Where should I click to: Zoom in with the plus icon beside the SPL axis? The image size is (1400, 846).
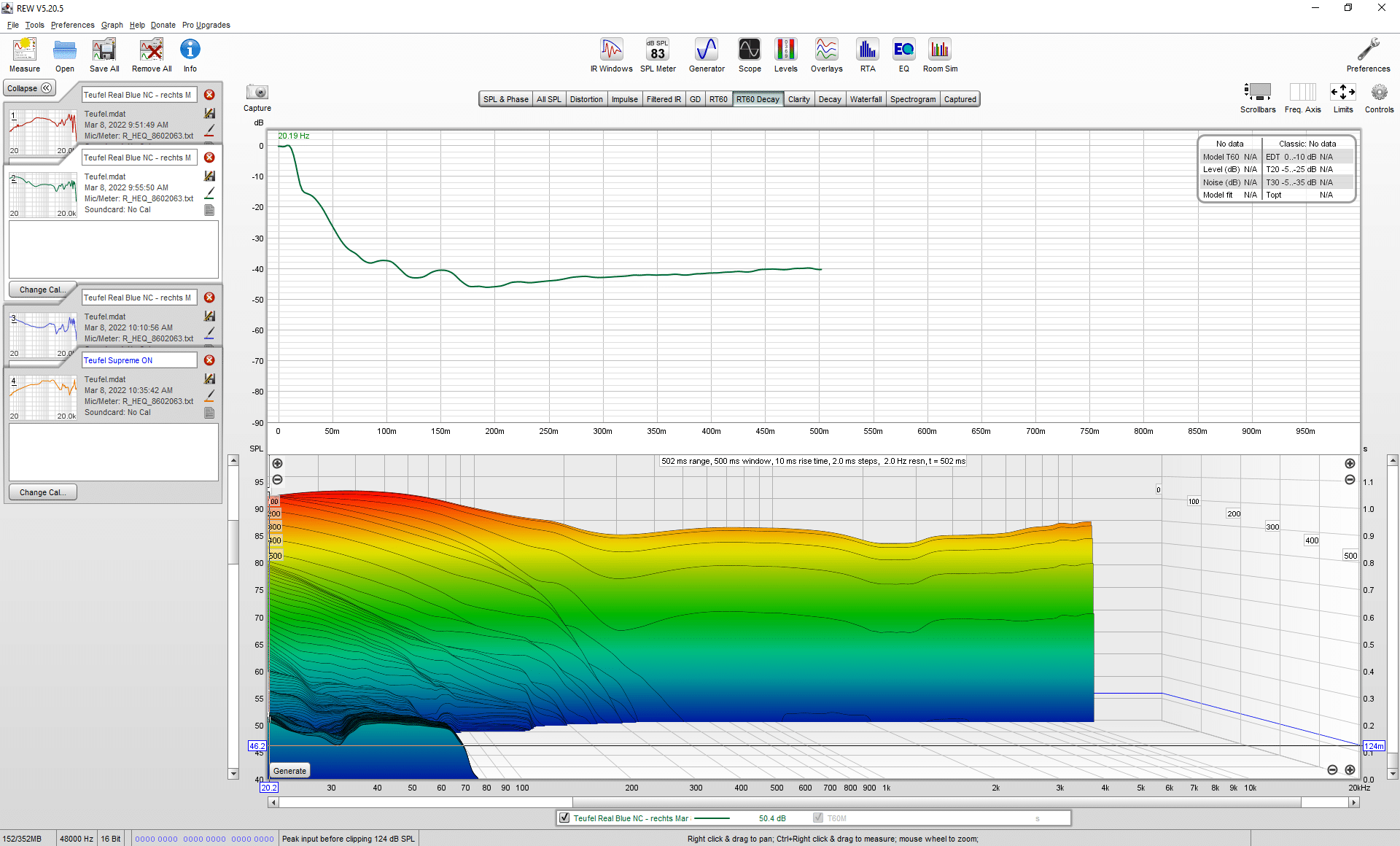277,464
